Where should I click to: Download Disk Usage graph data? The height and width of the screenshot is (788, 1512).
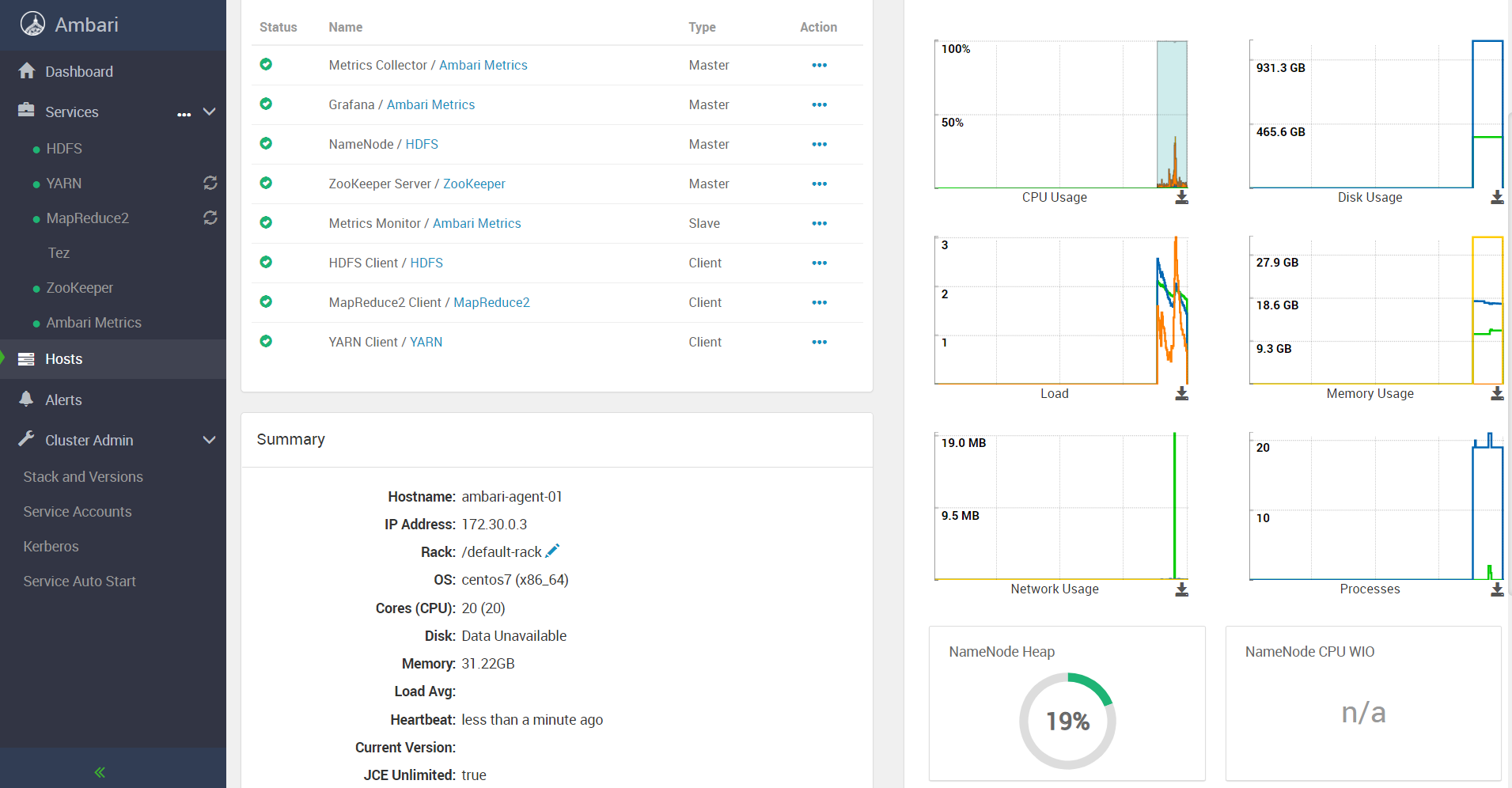point(1497,197)
